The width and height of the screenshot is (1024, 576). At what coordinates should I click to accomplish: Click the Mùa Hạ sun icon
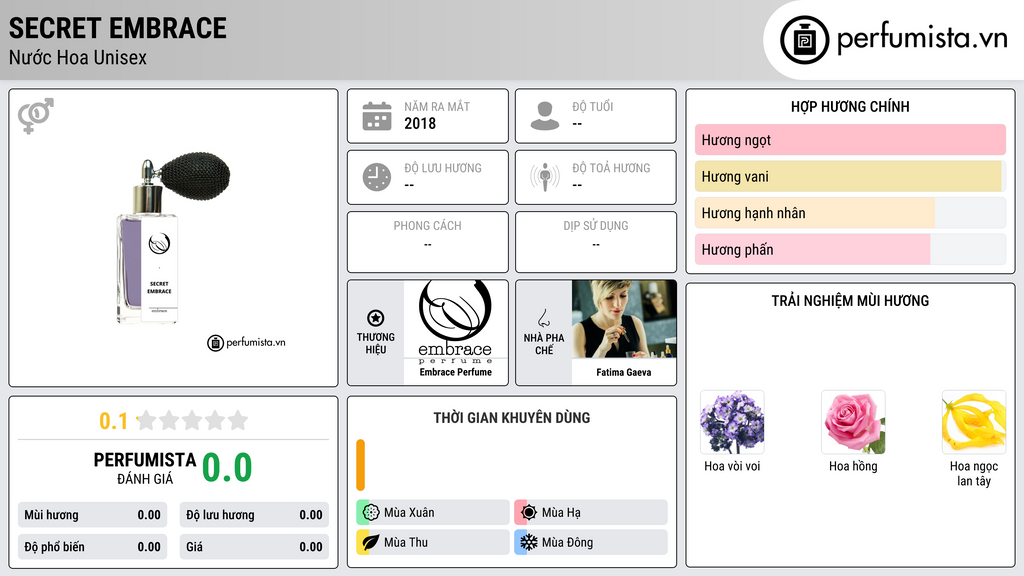tap(529, 512)
